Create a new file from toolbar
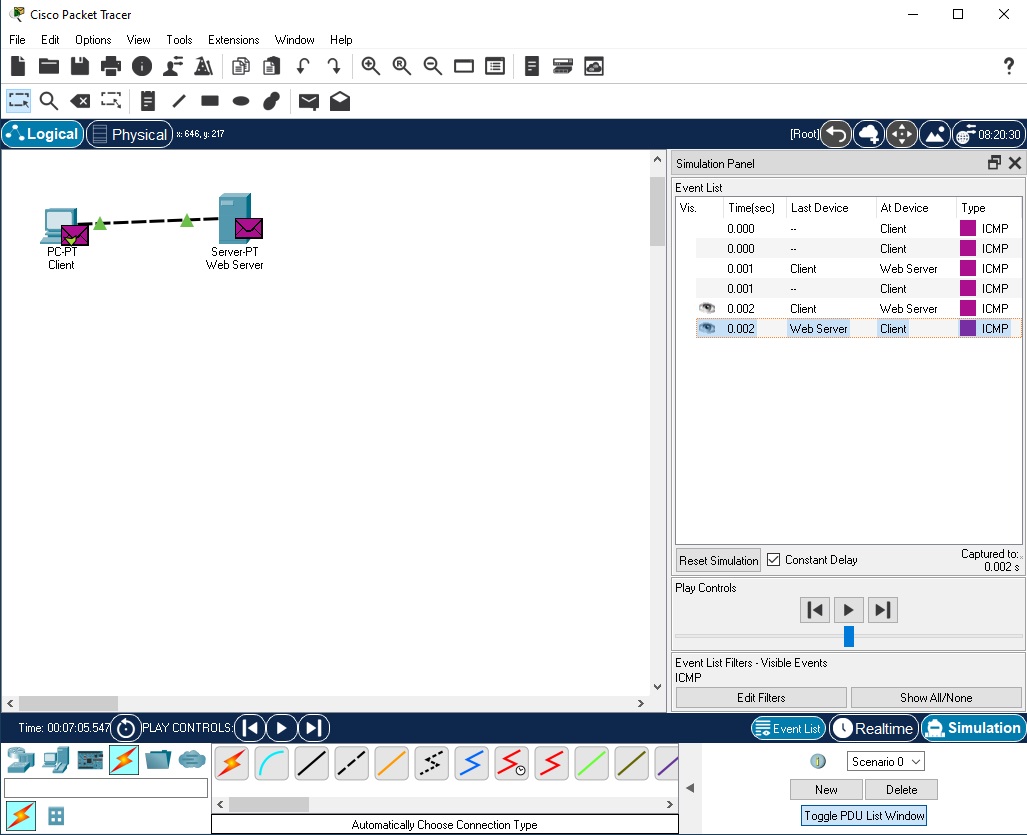This screenshot has height=835, width=1027. [18, 66]
